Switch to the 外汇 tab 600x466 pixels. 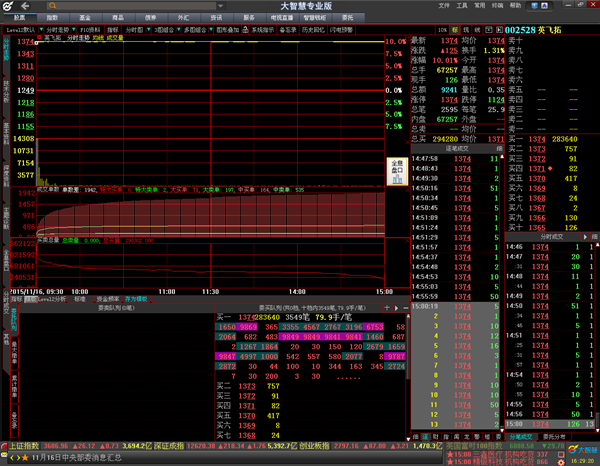tap(183, 18)
